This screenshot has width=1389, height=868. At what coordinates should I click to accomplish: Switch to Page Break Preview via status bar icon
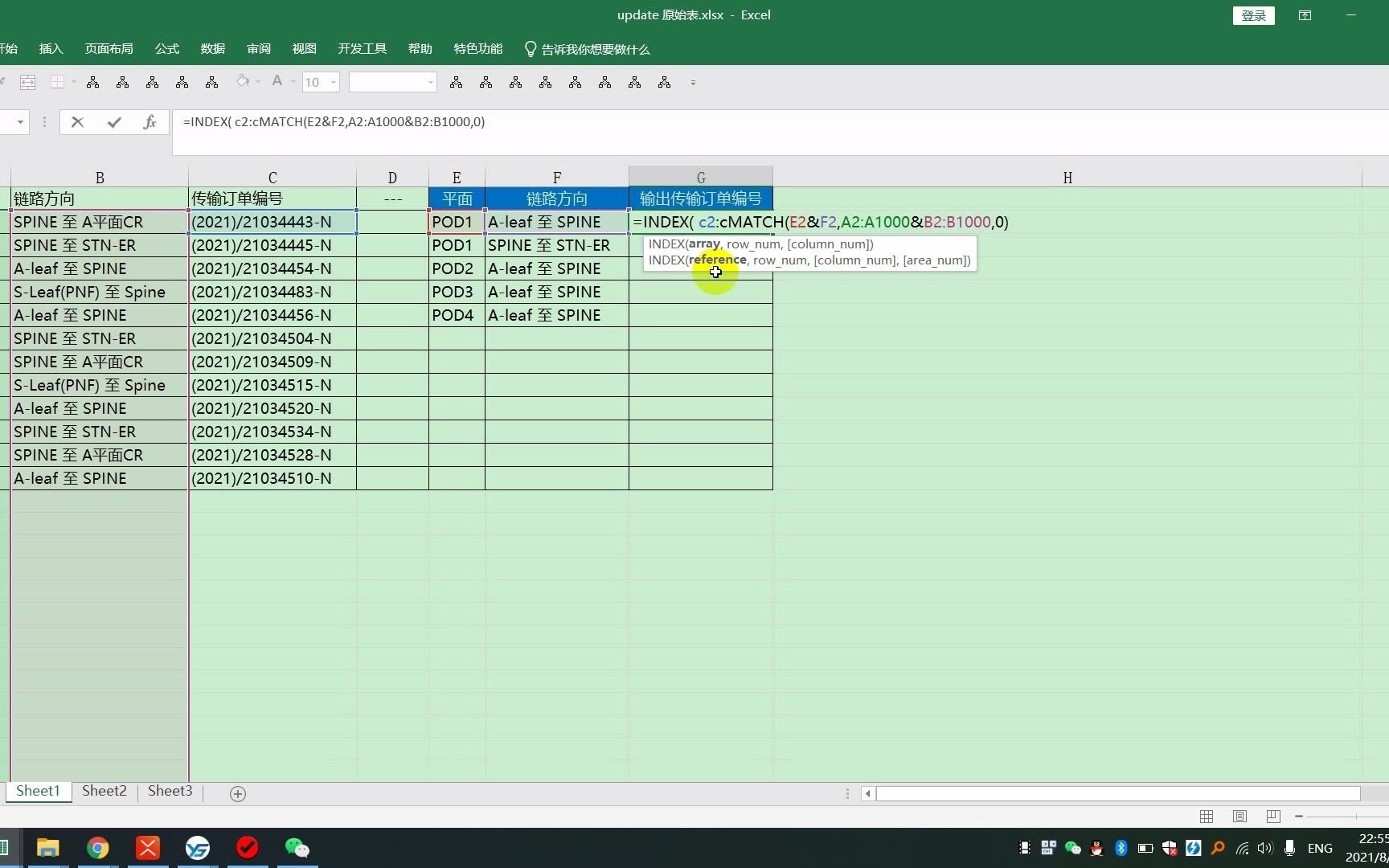(1272, 817)
